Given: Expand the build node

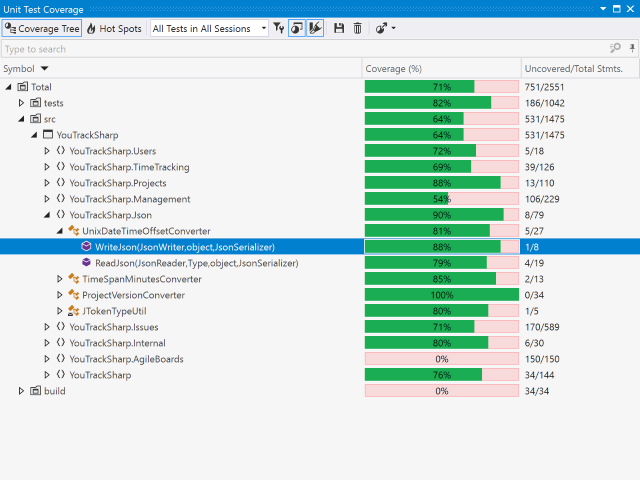Looking at the screenshot, I should click(22, 391).
